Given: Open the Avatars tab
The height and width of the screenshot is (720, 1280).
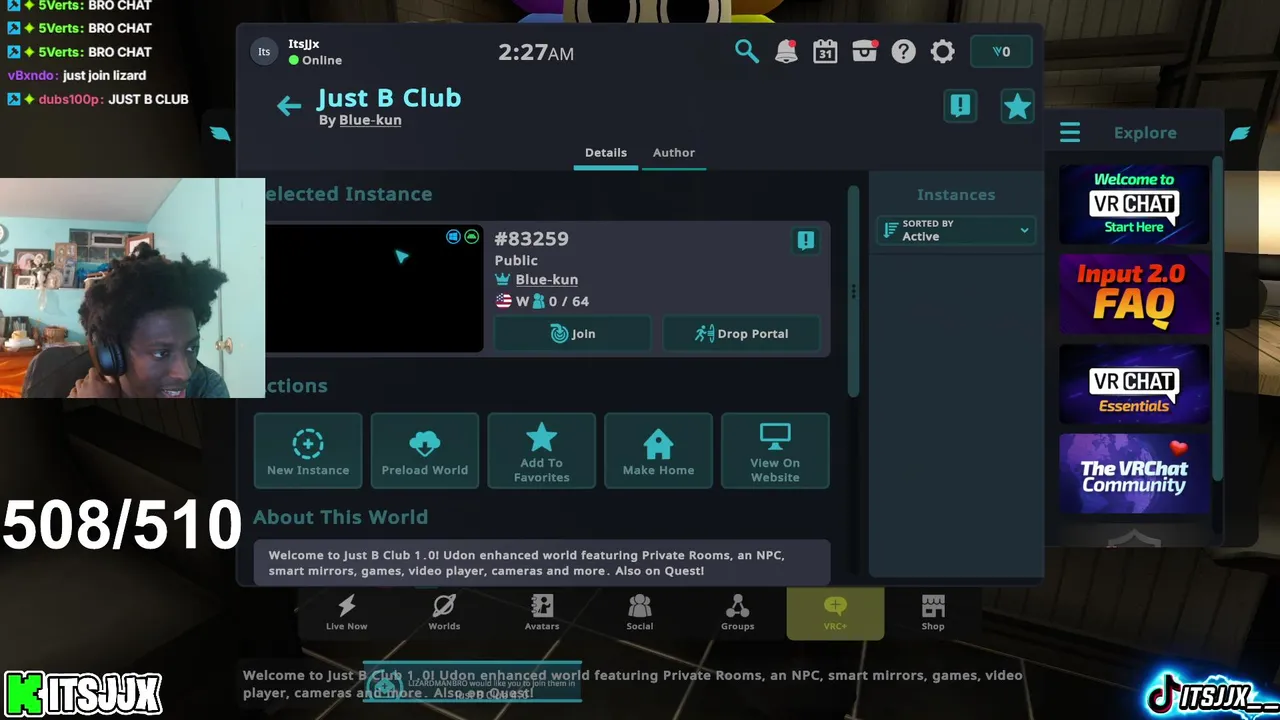Looking at the screenshot, I should (542, 613).
